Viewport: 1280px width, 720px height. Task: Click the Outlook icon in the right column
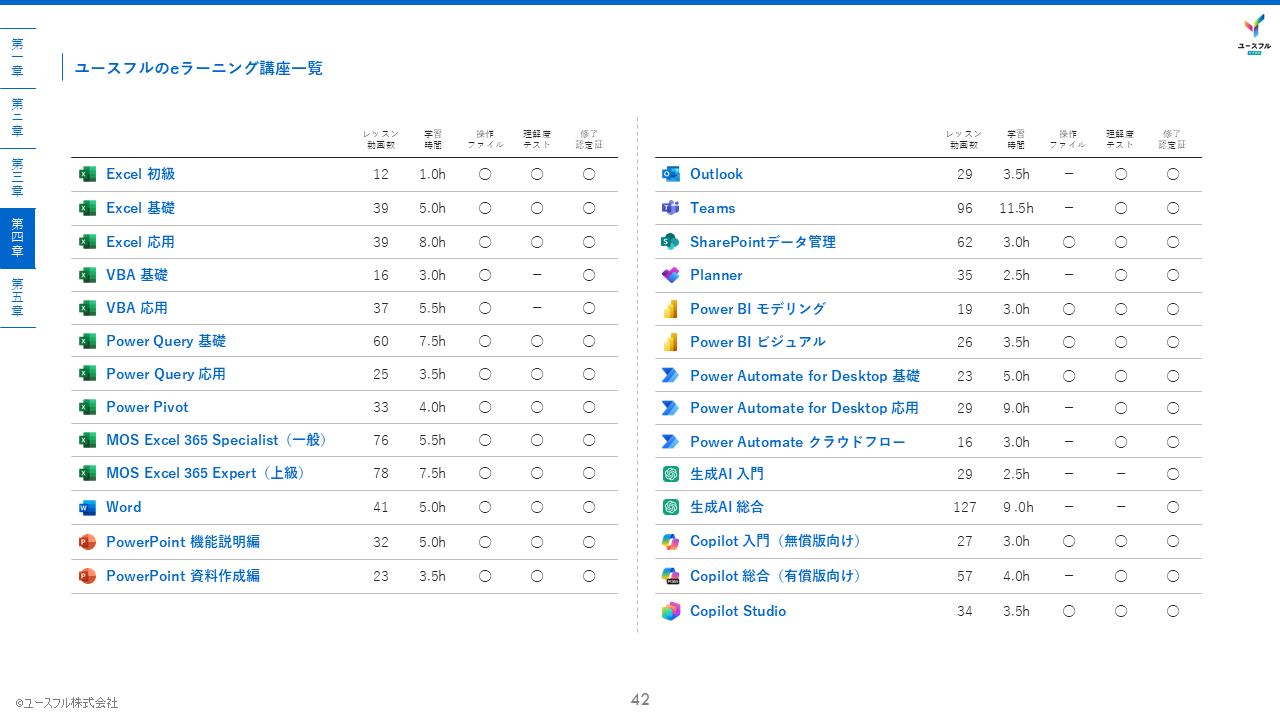(670, 174)
